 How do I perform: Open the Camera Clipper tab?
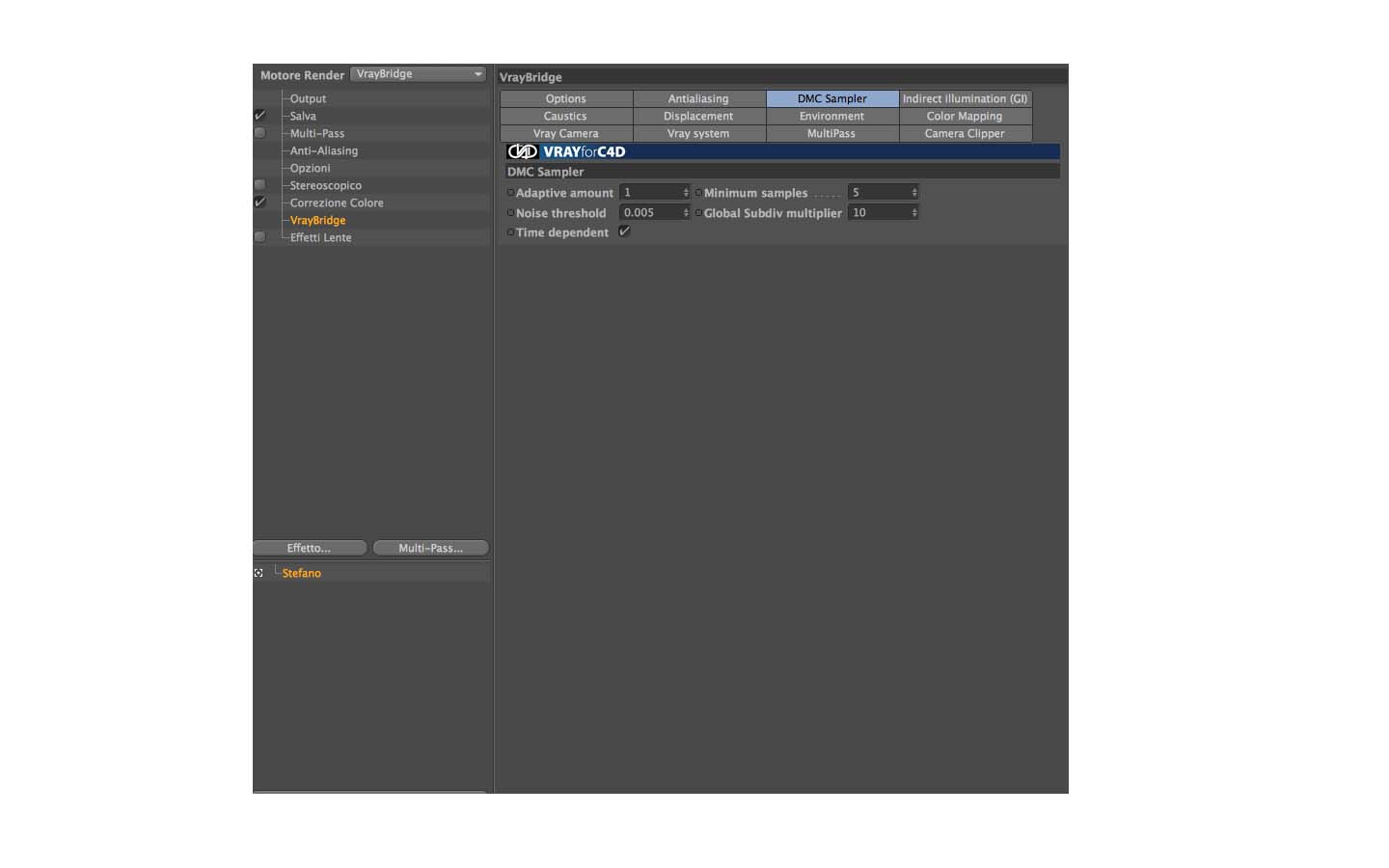(x=966, y=133)
